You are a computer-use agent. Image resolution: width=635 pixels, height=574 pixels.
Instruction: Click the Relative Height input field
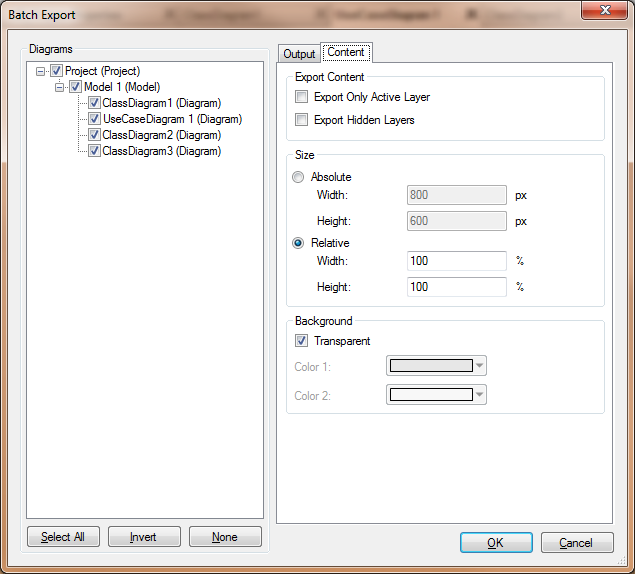tap(457, 287)
